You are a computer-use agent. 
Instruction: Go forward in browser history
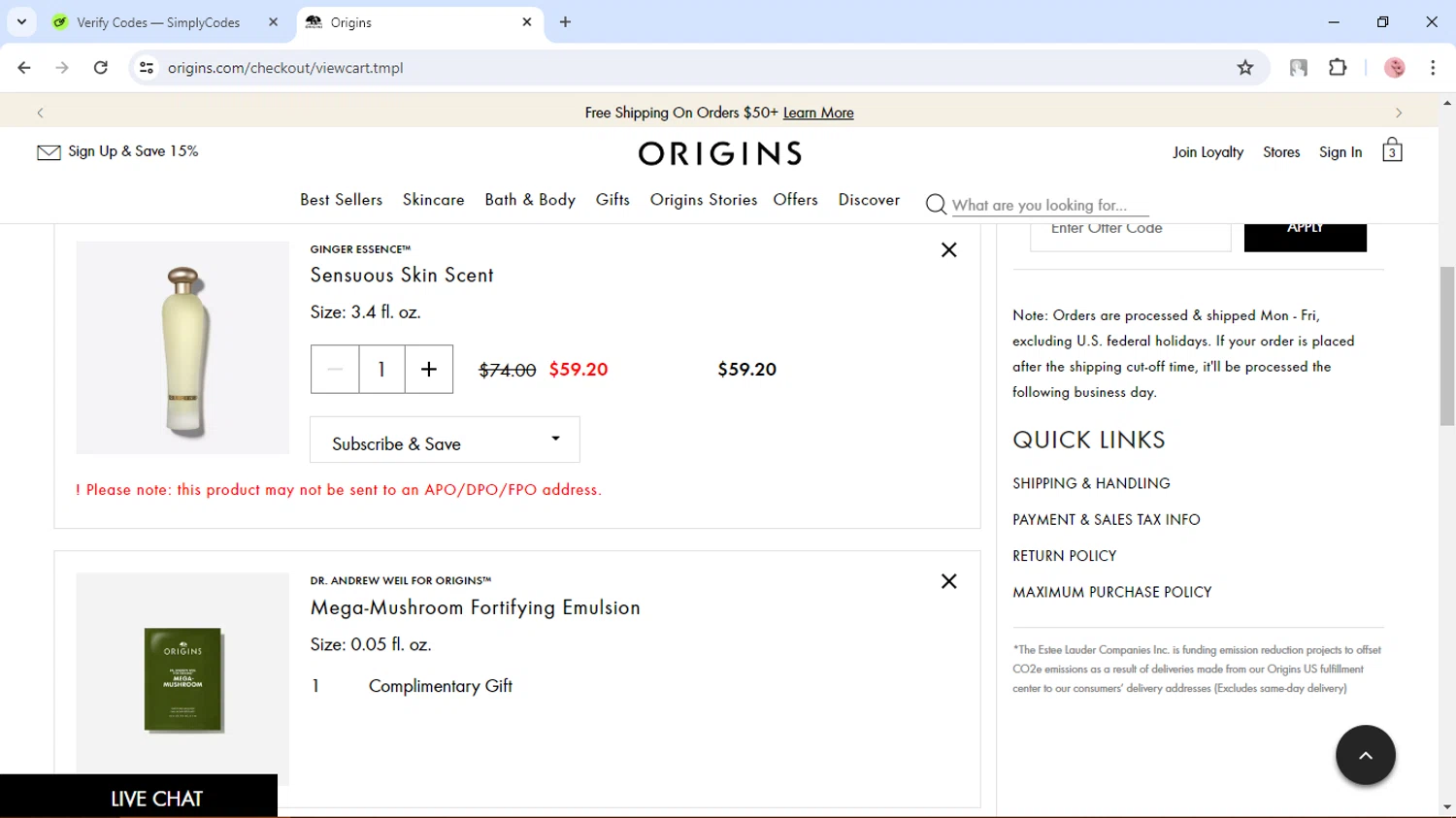(62, 67)
